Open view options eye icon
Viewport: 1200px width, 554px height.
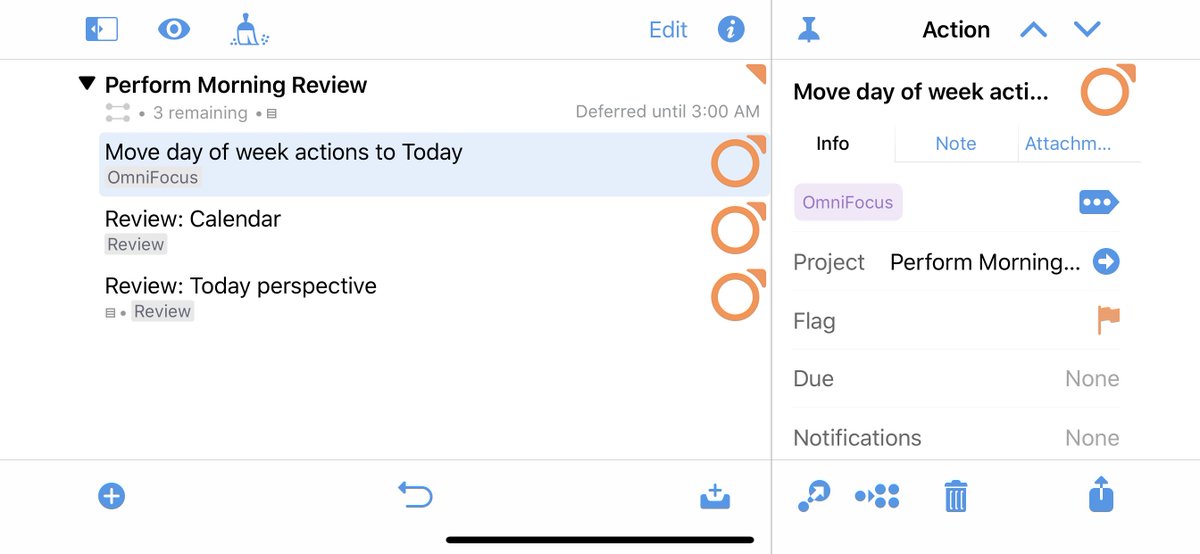174,30
